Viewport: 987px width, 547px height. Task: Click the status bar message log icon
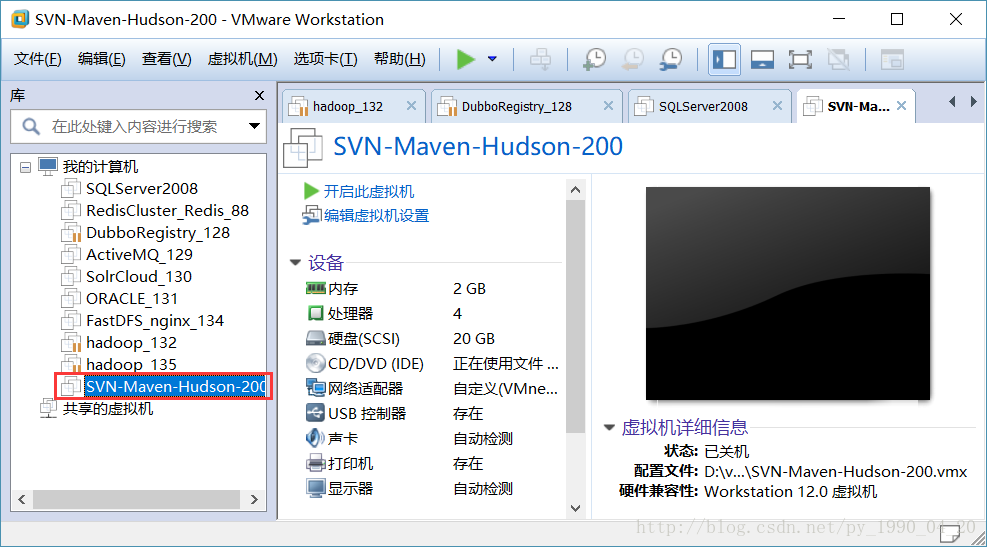(x=949, y=534)
